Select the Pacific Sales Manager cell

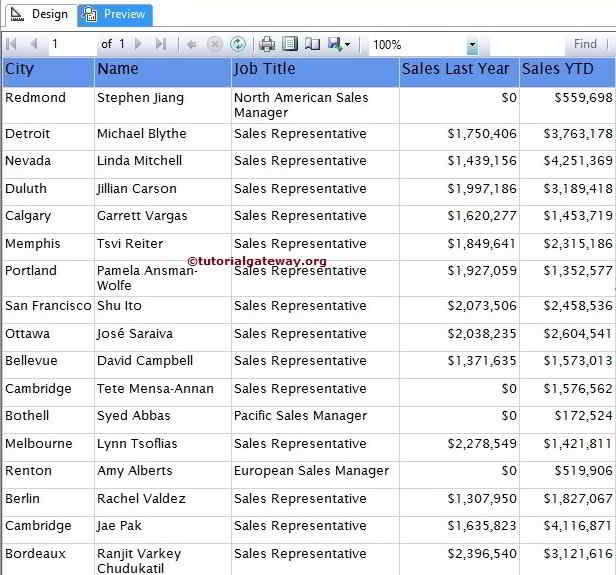tap(315, 420)
